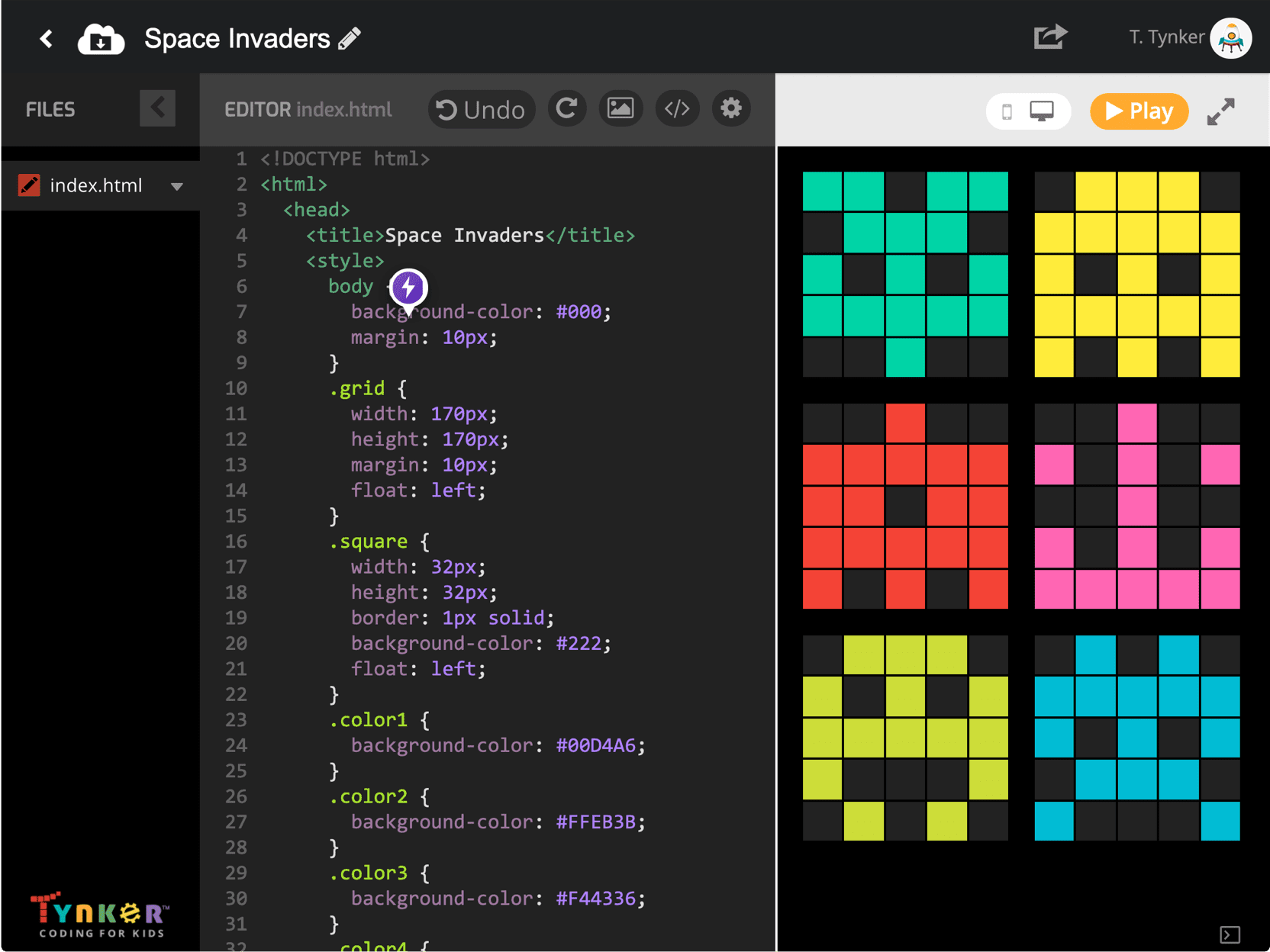Click the orange Play button

coord(1139,111)
